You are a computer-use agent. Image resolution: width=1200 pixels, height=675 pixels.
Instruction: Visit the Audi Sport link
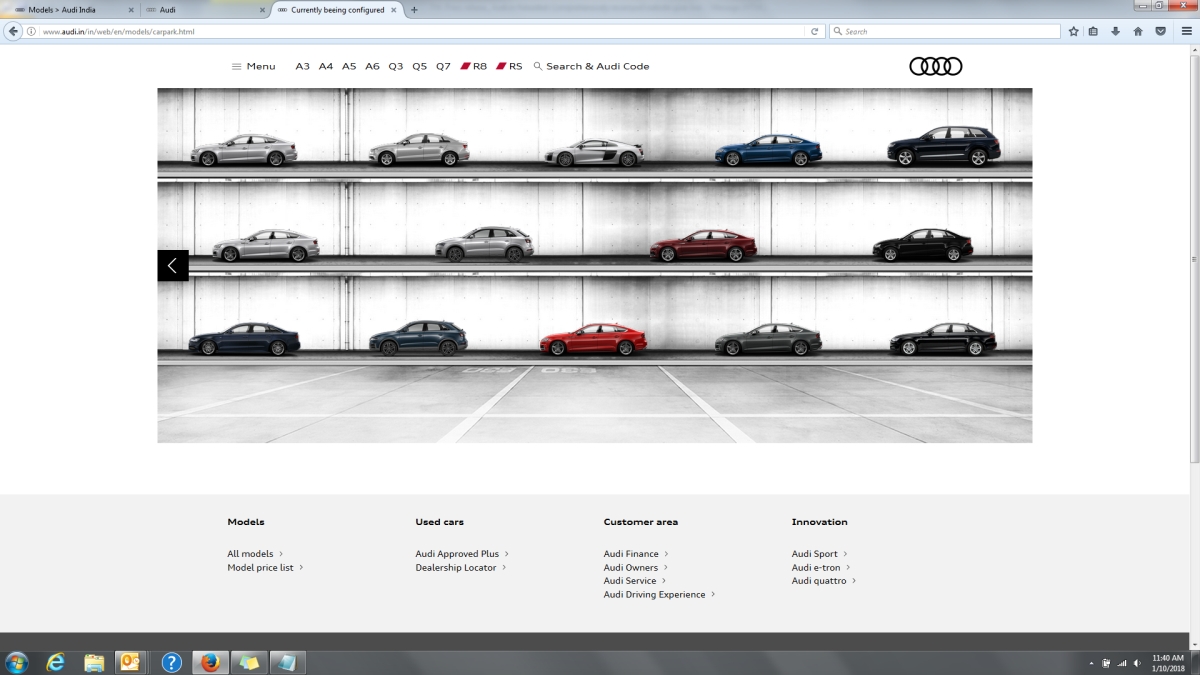(x=819, y=554)
